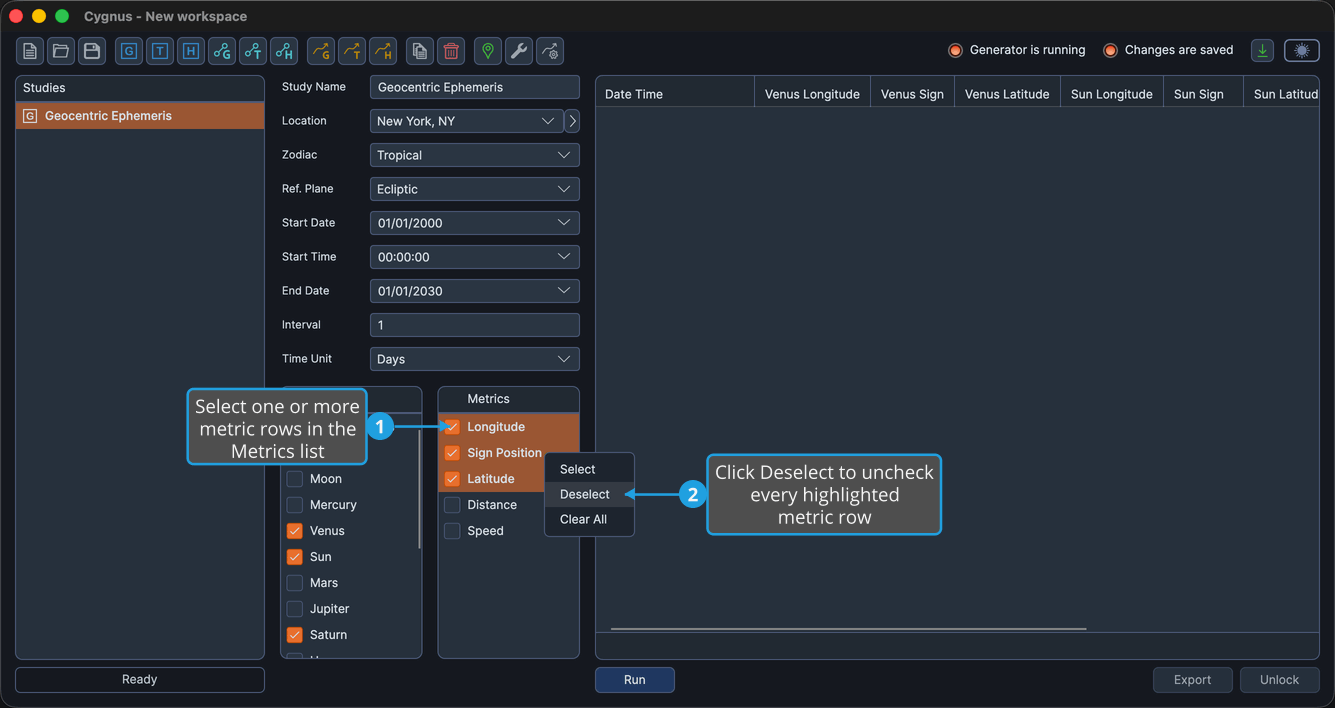1335x708 pixels.
Task: Click the Sun Sign column header
Action: 1203,94
